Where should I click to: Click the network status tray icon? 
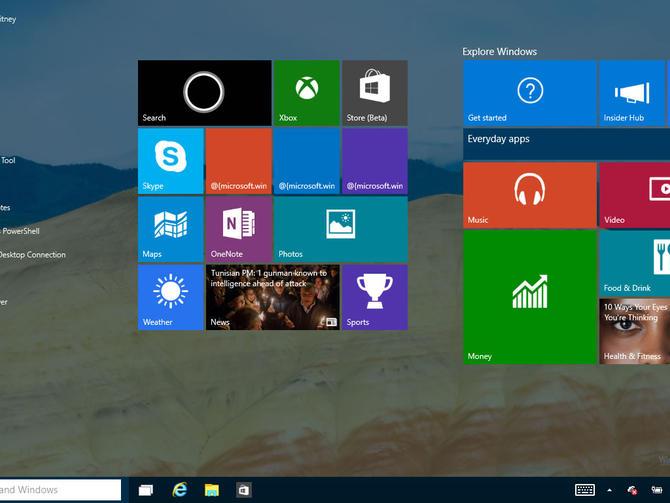(632, 490)
